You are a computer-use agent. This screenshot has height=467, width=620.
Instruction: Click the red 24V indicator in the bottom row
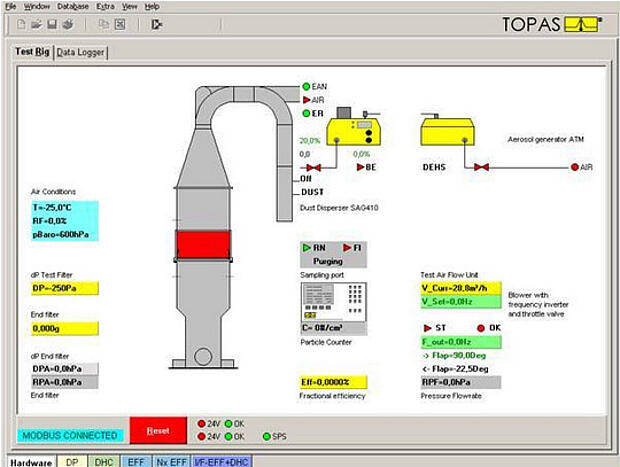point(201,437)
